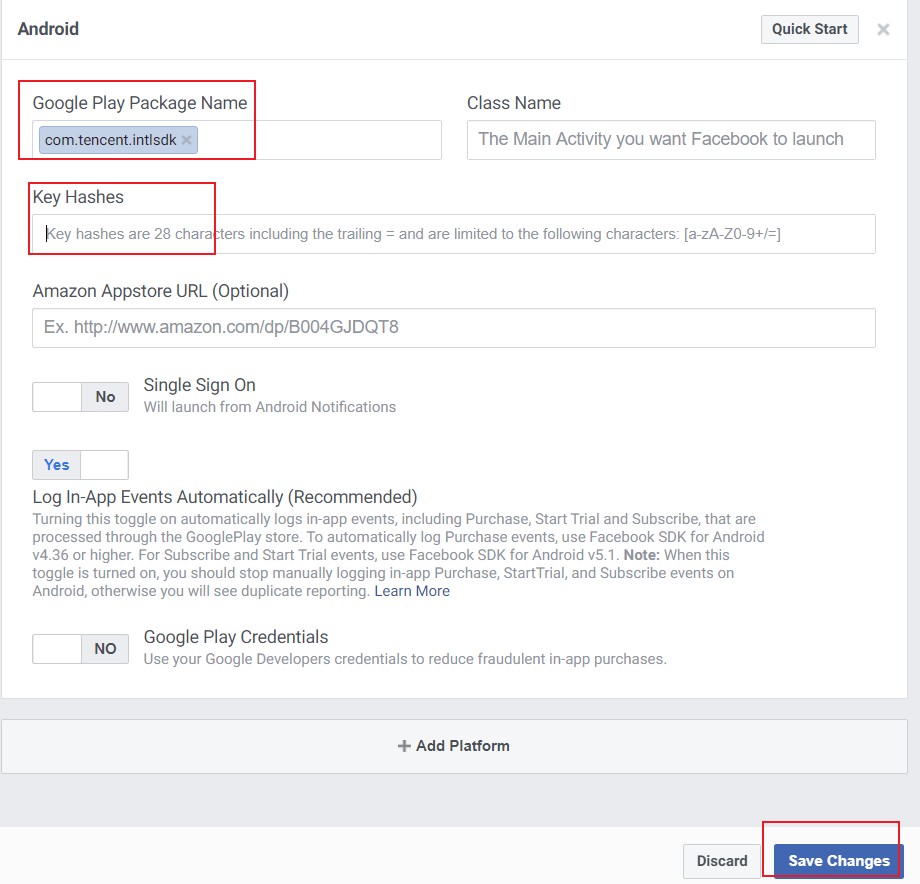Image resolution: width=920 pixels, height=884 pixels.
Task: Click the Yes side of the events toggle
Action: pos(55,464)
